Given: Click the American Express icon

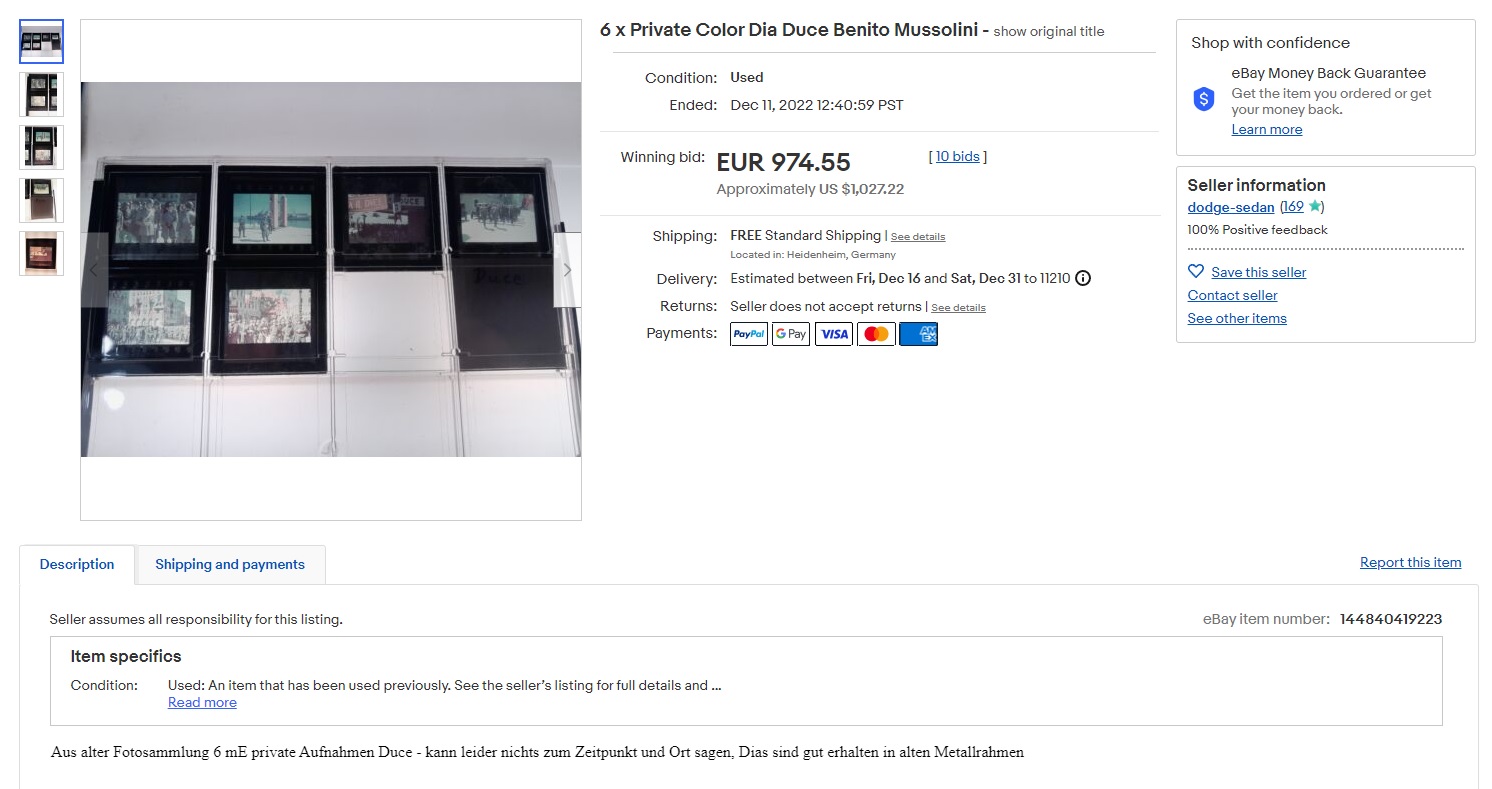Looking at the screenshot, I should [x=918, y=334].
